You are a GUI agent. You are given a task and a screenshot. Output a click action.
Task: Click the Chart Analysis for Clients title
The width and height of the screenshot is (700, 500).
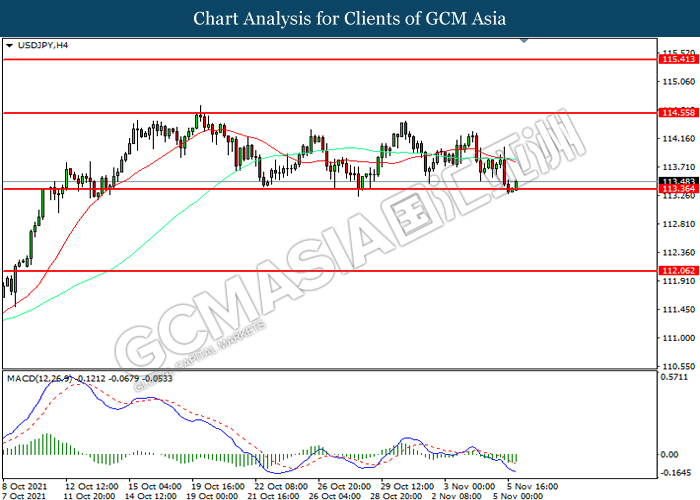(350, 19)
